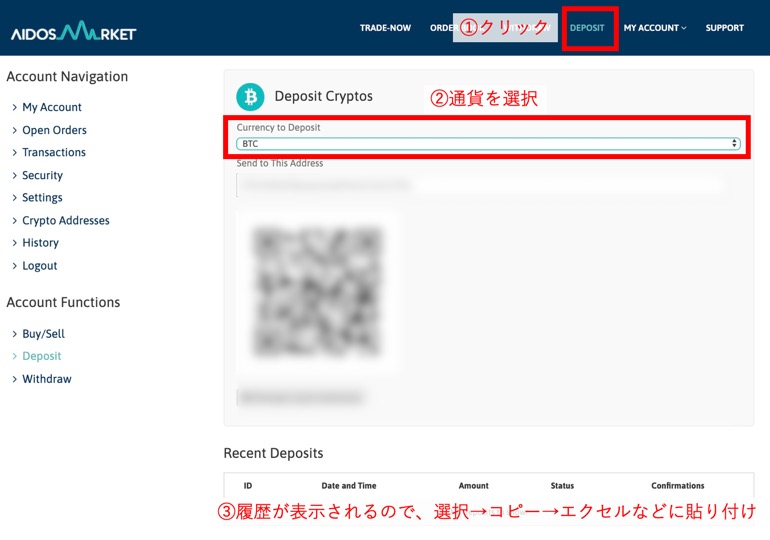Open Security settings link

click(x=42, y=175)
